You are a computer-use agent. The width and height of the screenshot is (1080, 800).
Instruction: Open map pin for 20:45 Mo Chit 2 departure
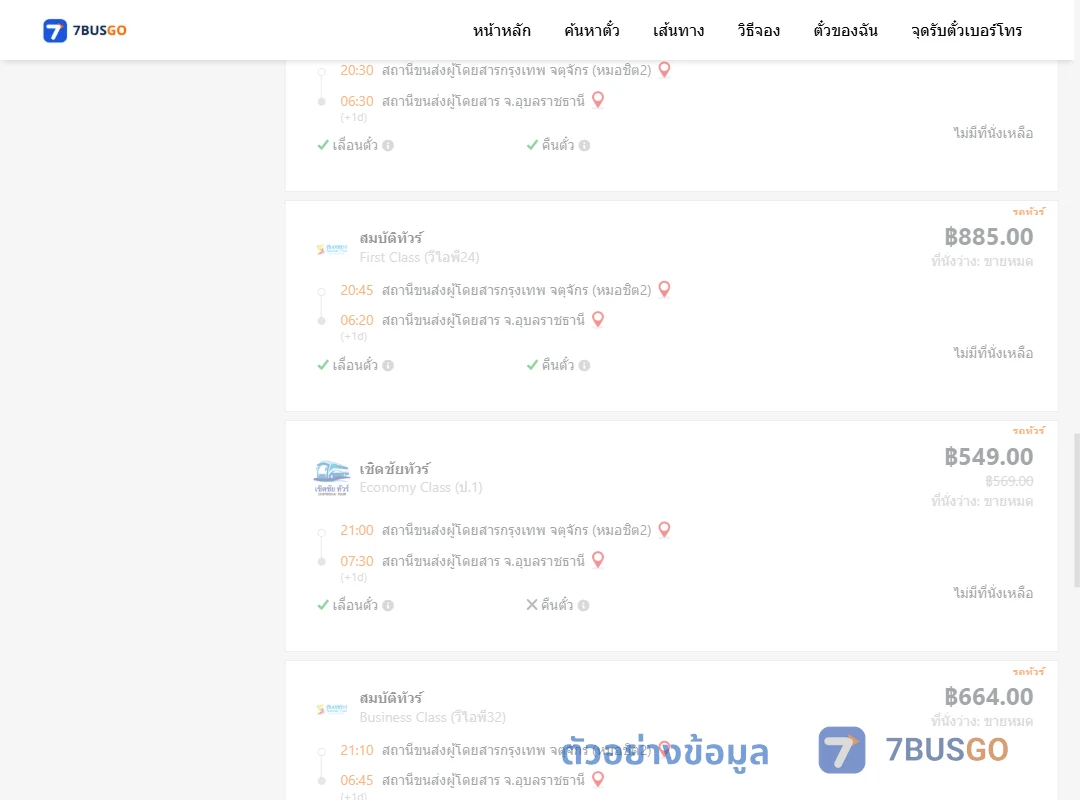(x=665, y=289)
